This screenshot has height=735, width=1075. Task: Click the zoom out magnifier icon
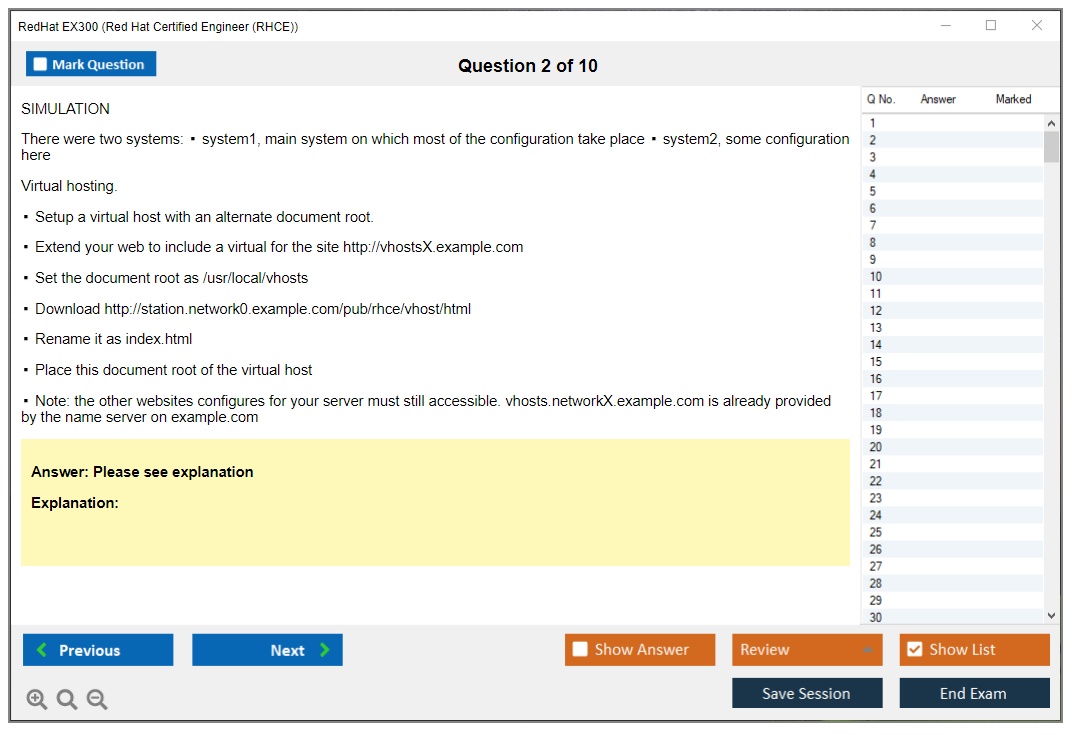97,700
